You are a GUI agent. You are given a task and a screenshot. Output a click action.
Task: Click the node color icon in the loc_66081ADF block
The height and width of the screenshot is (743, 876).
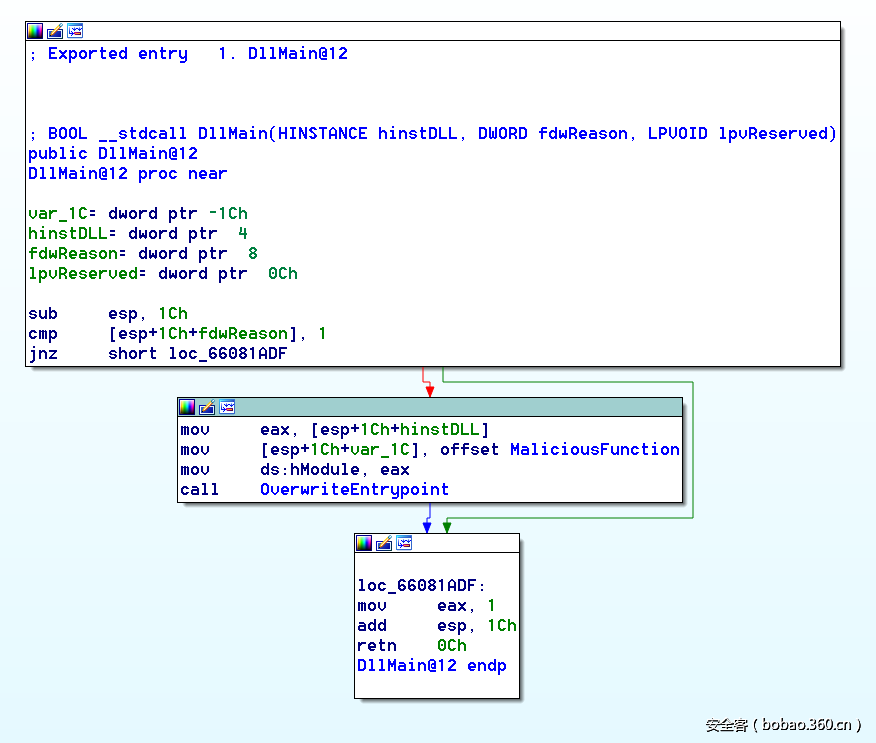364,543
